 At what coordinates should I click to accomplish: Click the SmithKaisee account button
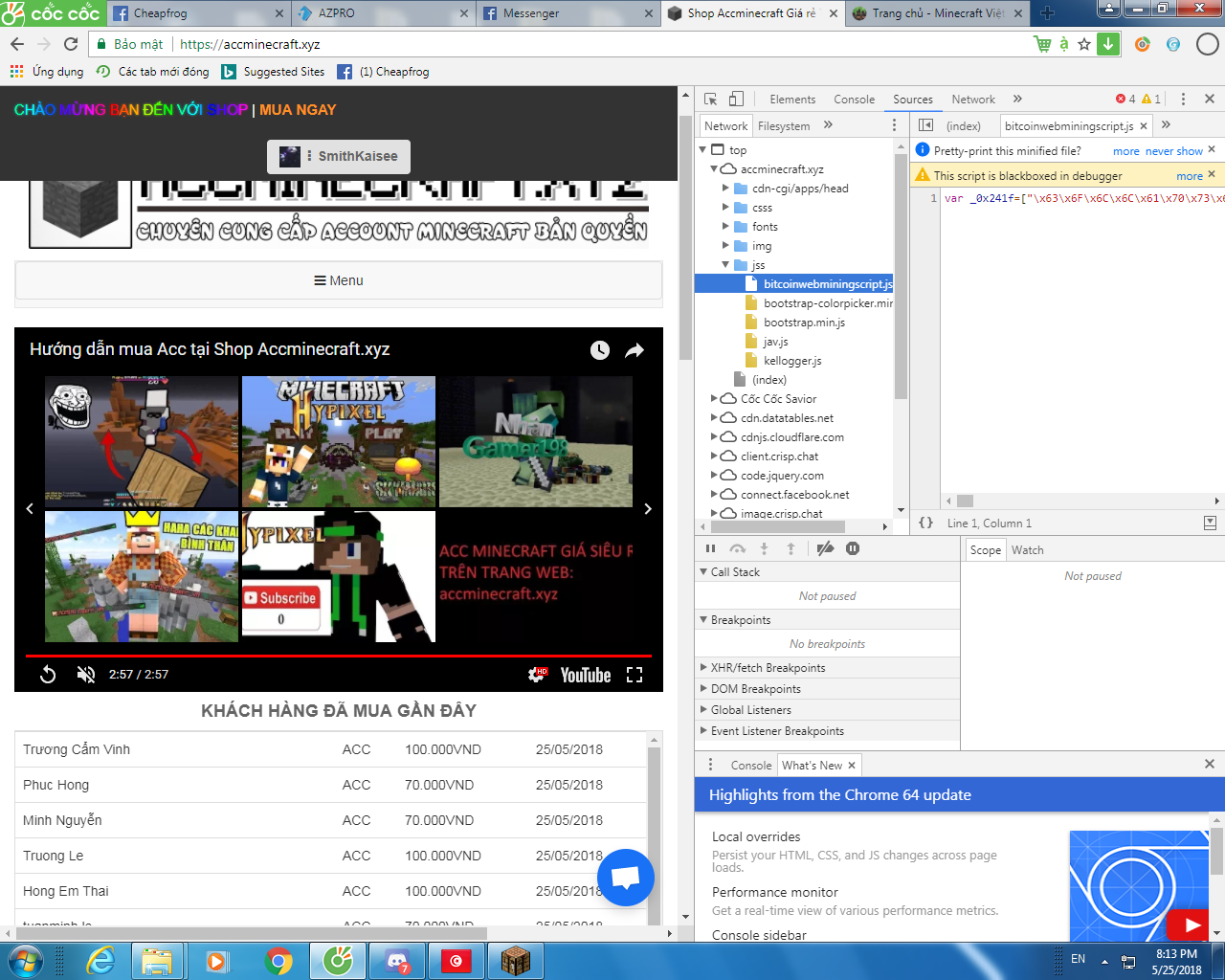[x=339, y=156]
